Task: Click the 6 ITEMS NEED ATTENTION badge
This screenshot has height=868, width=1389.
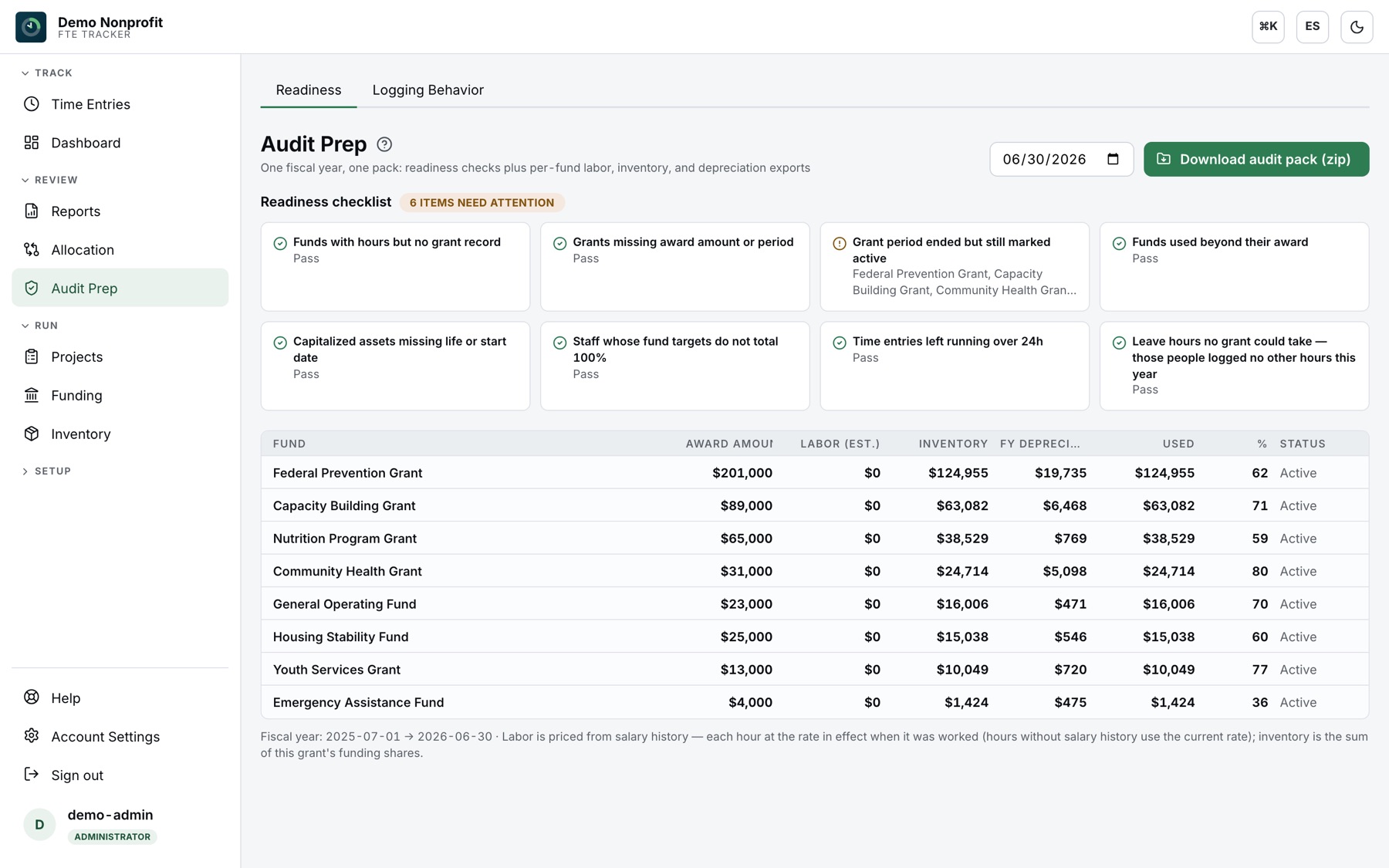Action: coord(482,203)
